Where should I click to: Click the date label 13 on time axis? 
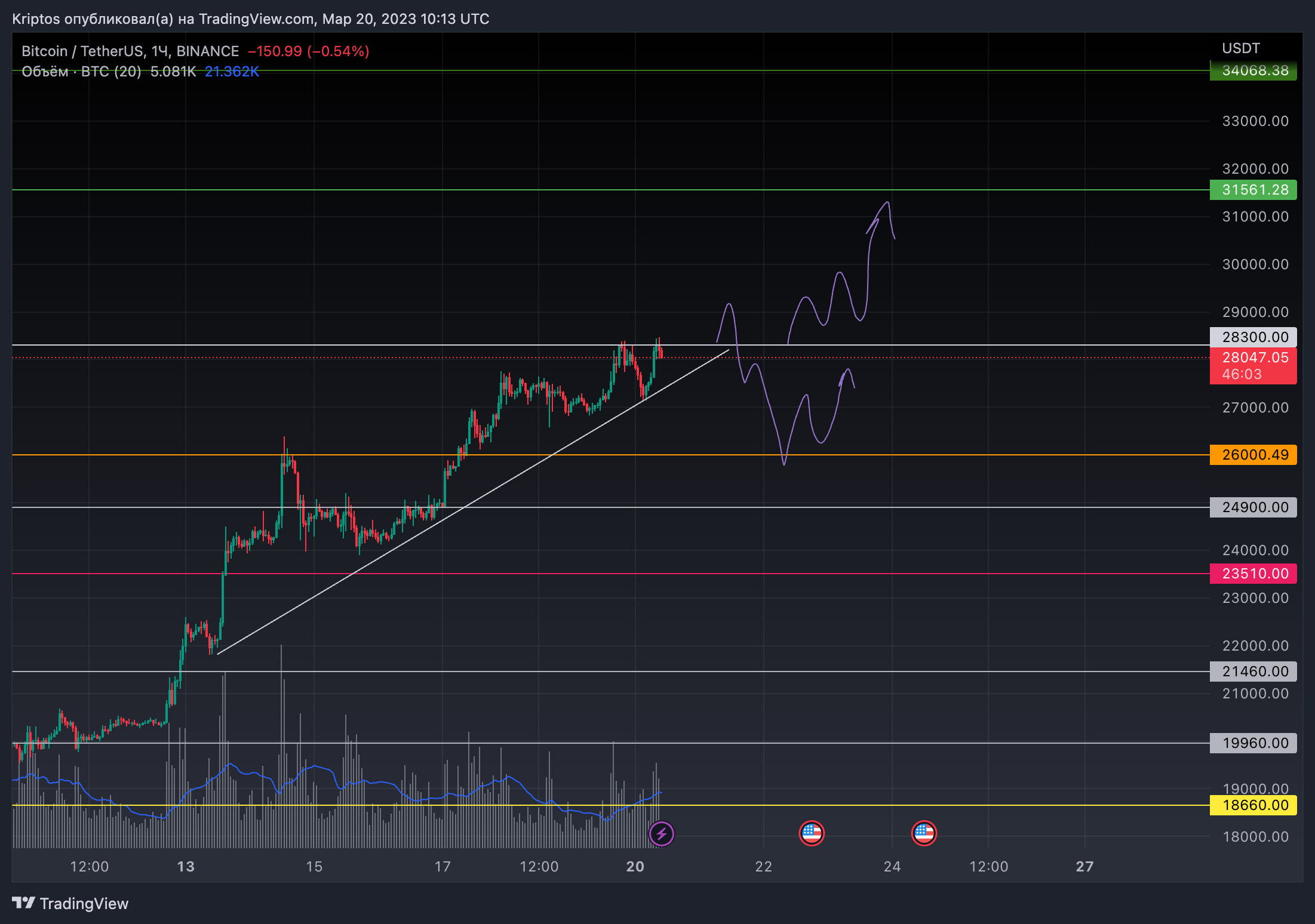pyautogui.click(x=186, y=867)
